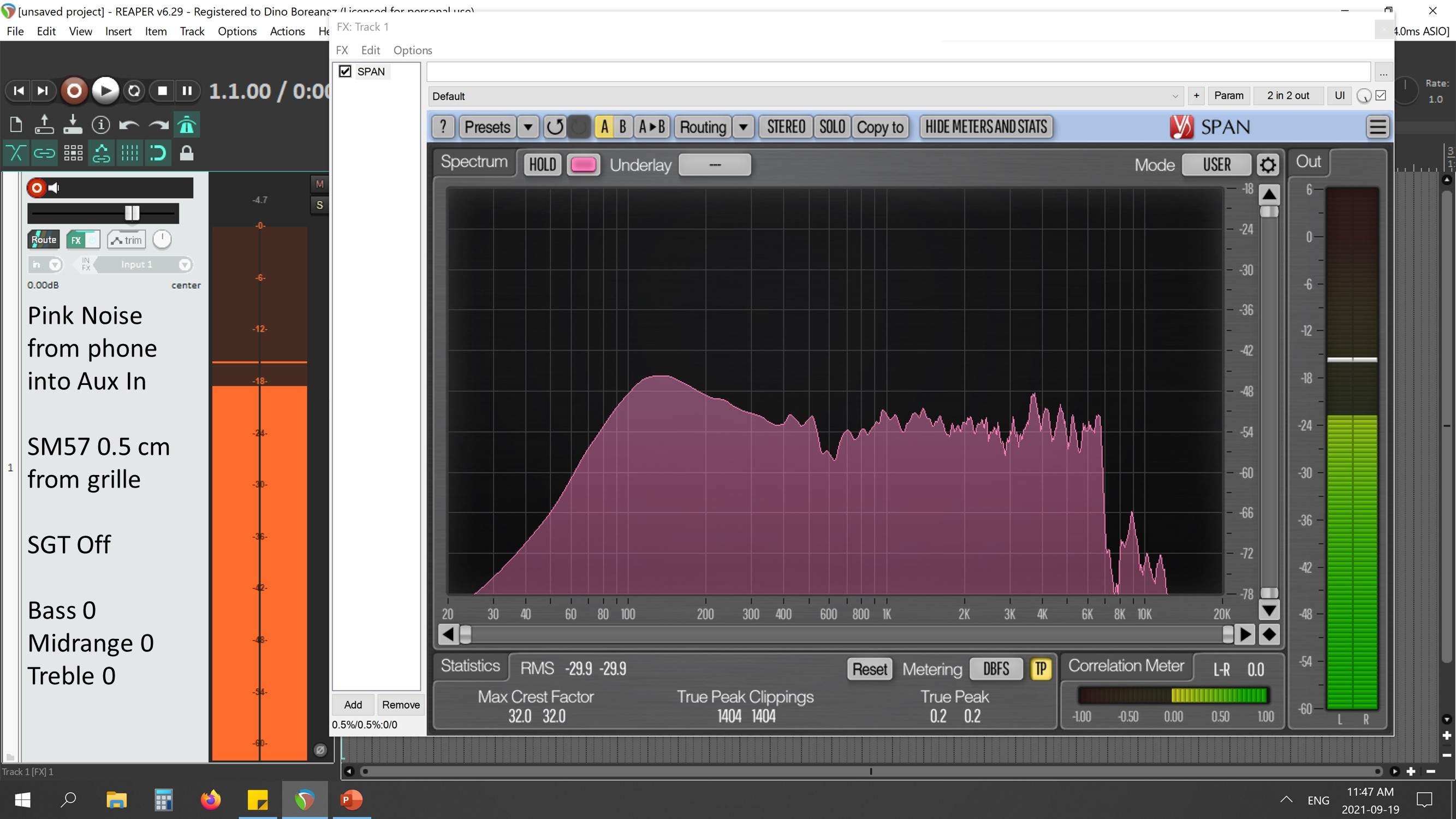1456x819 pixels.
Task: Open Underlay selector dropdown
Action: (x=715, y=165)
